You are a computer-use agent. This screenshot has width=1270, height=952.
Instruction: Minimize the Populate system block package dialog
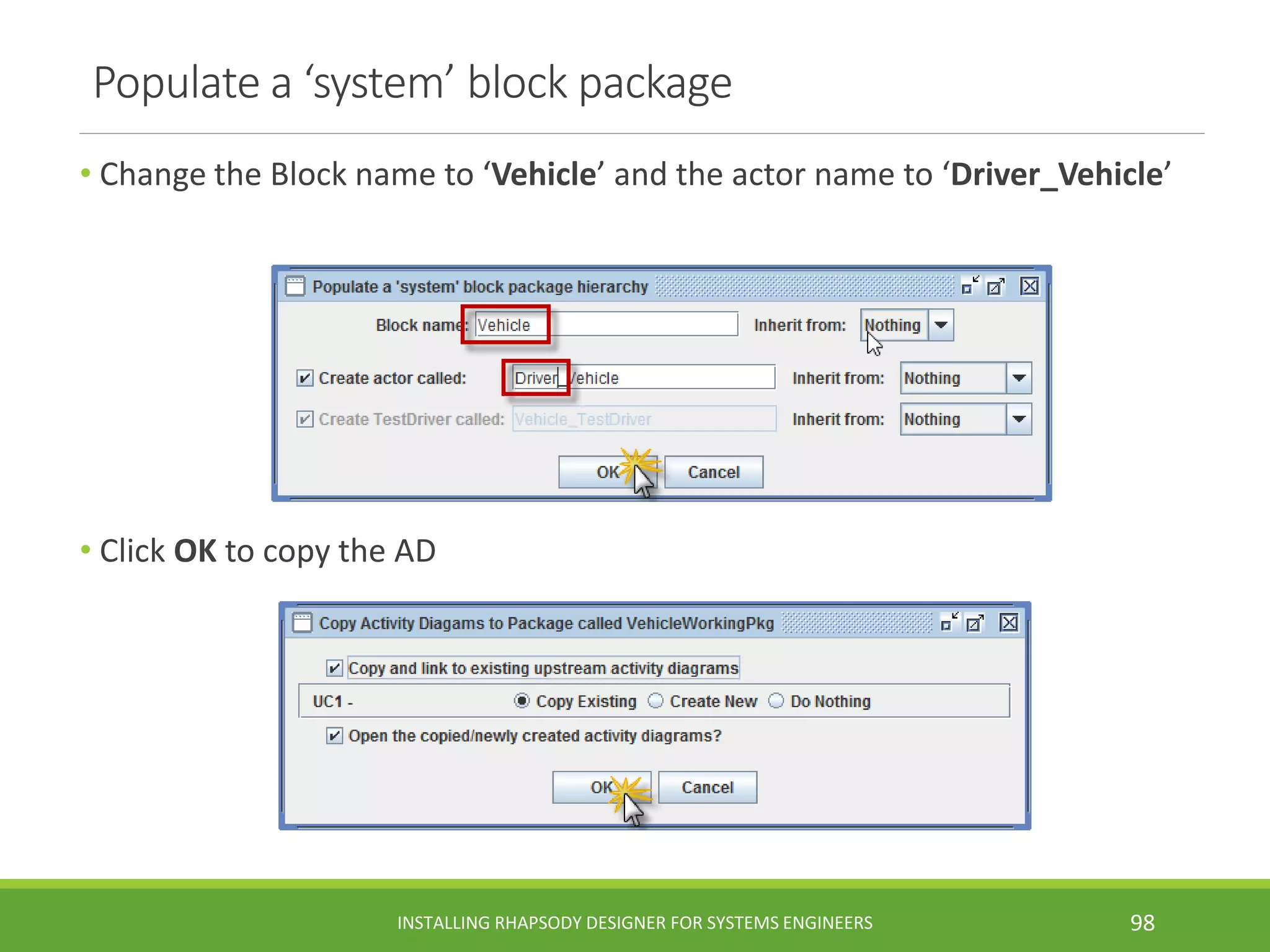pyautogui.click(x=970, y=286)
